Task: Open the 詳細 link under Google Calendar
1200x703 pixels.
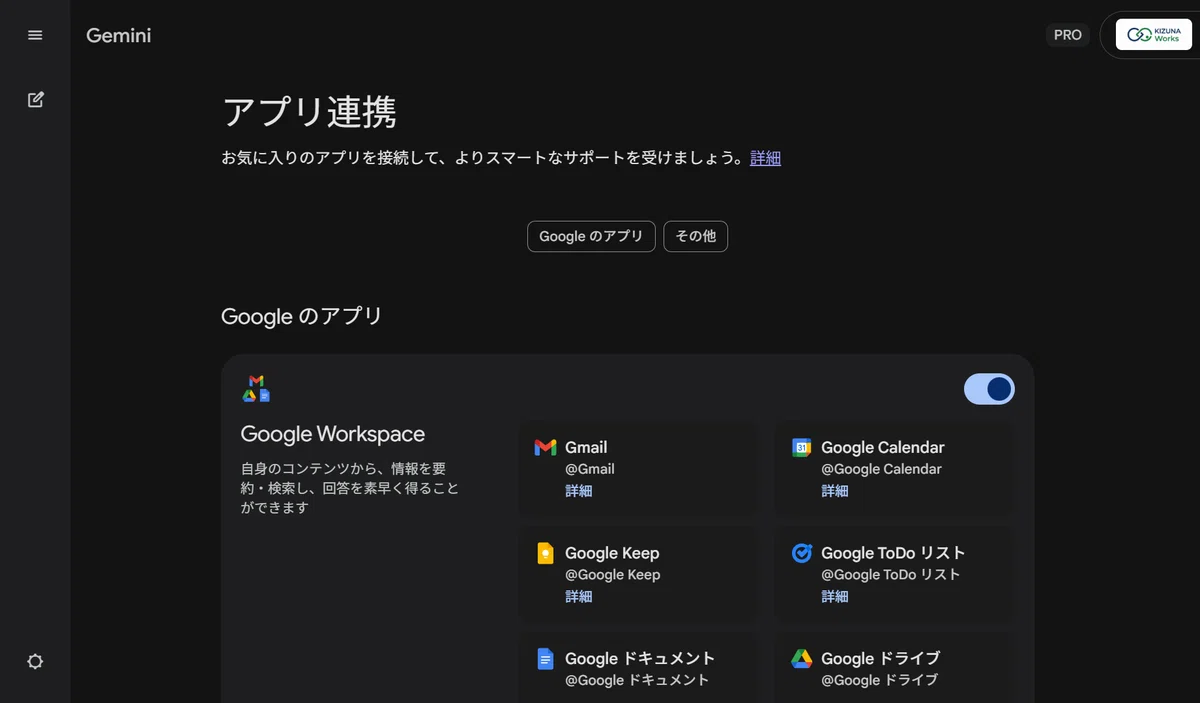Action: [835, 491]
